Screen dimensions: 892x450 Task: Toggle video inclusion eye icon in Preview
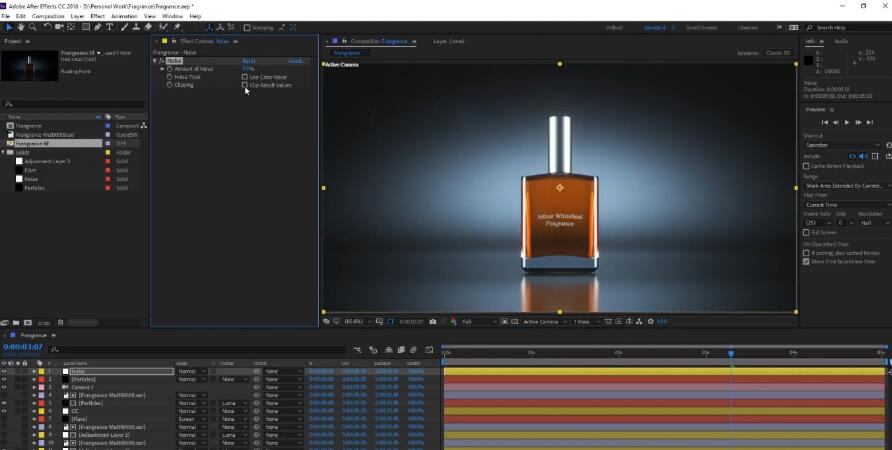(852, 156)
